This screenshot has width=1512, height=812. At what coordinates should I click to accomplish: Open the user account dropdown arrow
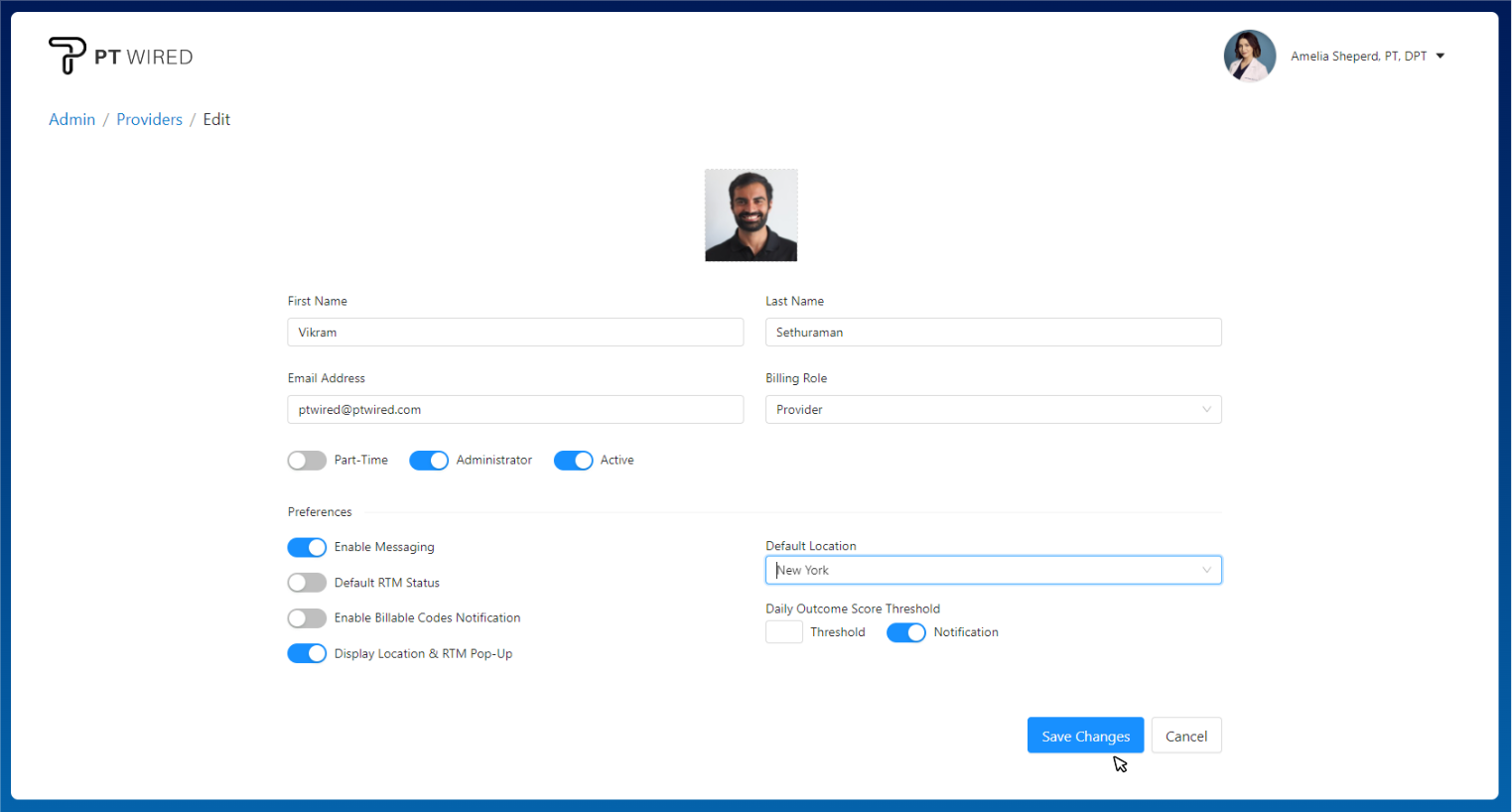pyautogui.click(x=1440, y=57)
